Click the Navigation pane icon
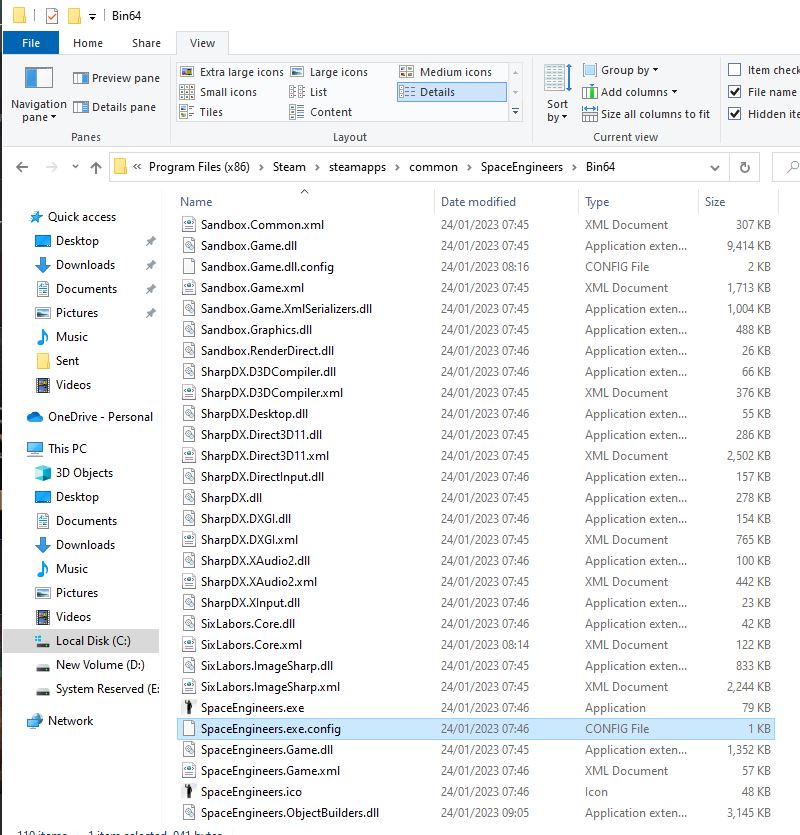The width and height of the screenshot is (800, 835). (x=38, y=78)
